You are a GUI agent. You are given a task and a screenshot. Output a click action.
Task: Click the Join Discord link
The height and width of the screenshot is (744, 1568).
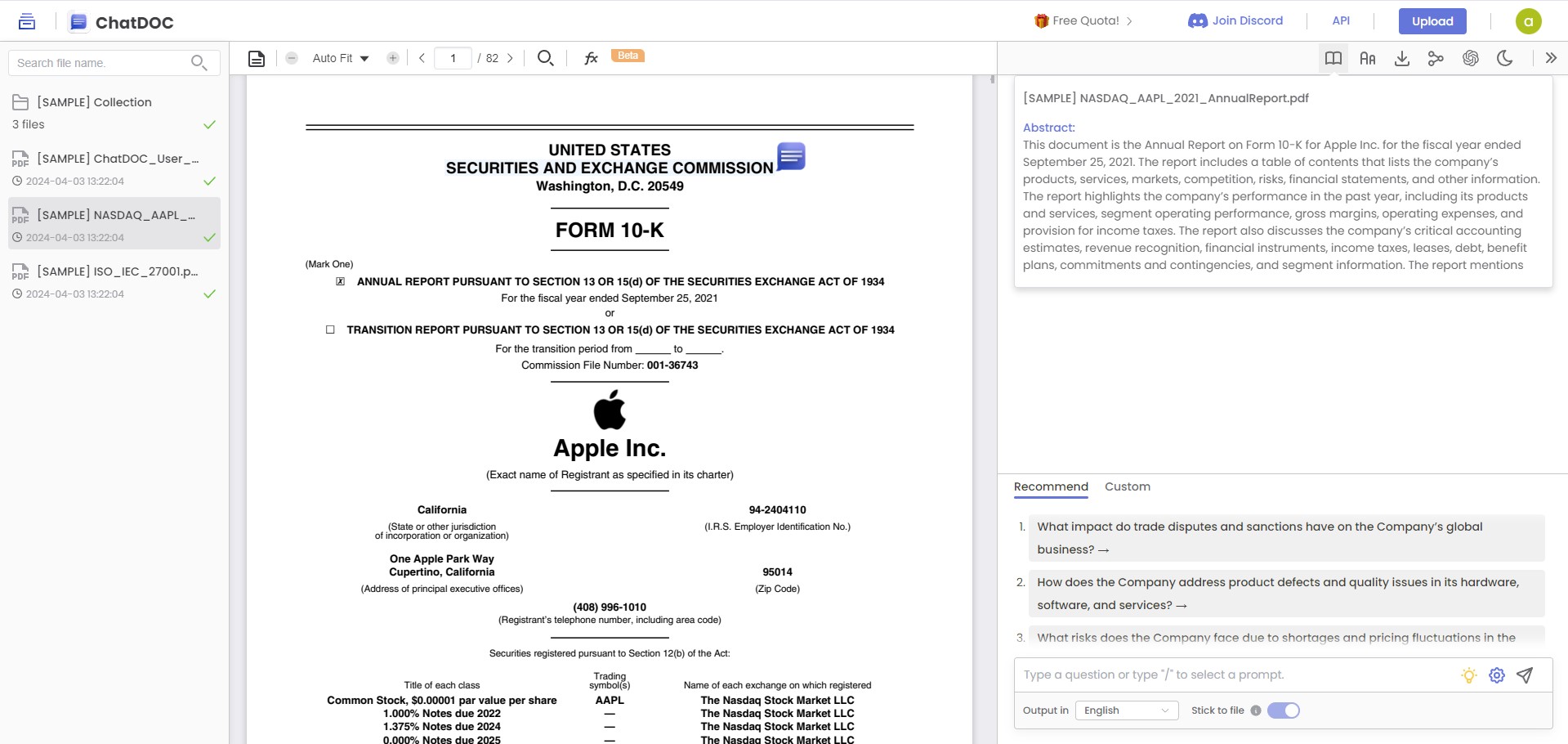coord(1248,21)
